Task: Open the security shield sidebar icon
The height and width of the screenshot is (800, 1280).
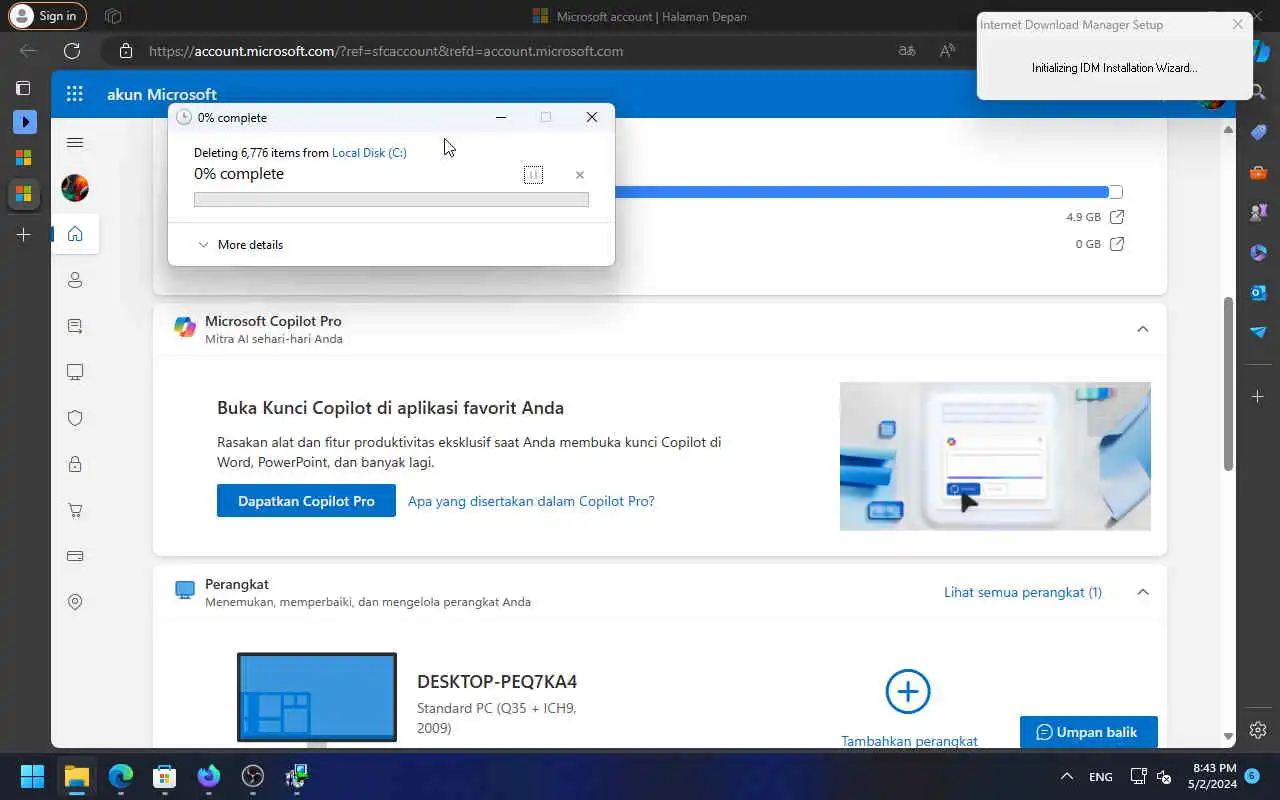Action: pyautogui.click(x=75, y=418)
